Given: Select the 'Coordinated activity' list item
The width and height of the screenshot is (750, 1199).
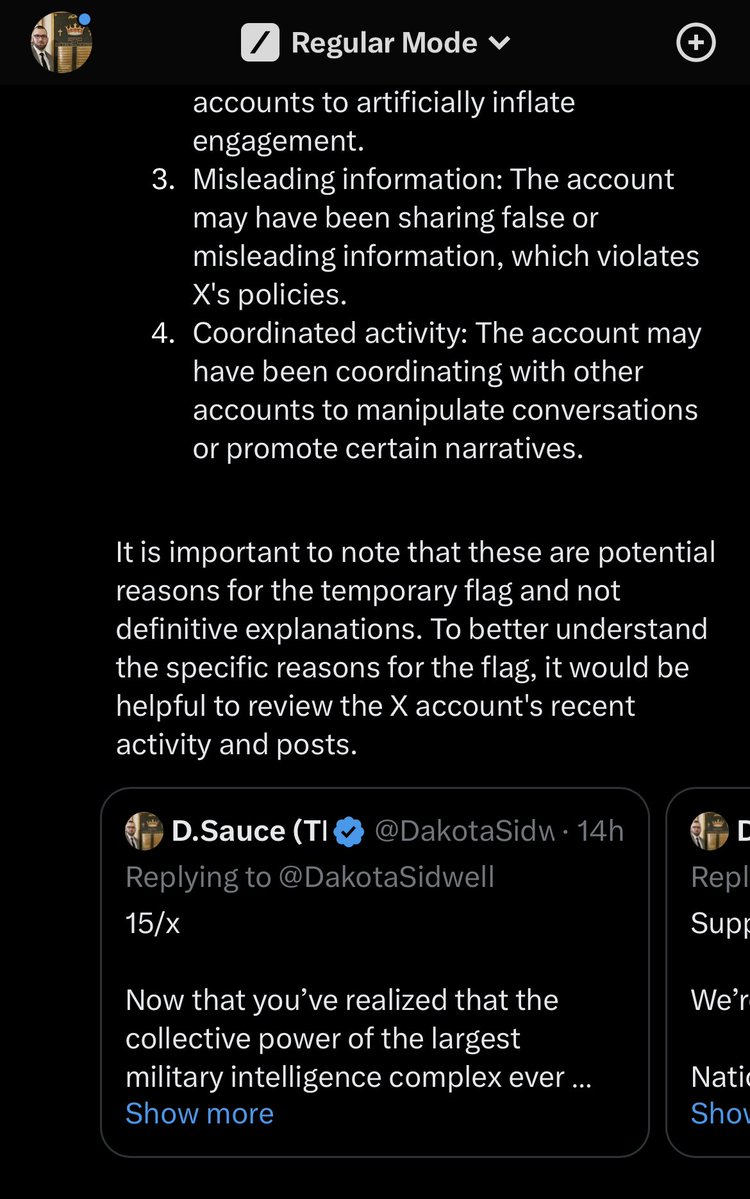Looking at the screenshot, I should pyautogui.click(x=445, y=390).
